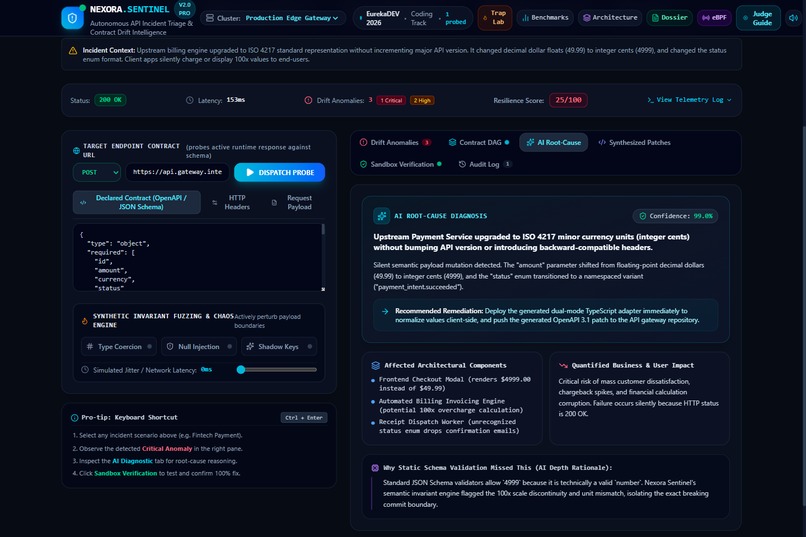Click the 0ms latency value
The width and height of the screenshot is (806, 537).
point(206,369)
